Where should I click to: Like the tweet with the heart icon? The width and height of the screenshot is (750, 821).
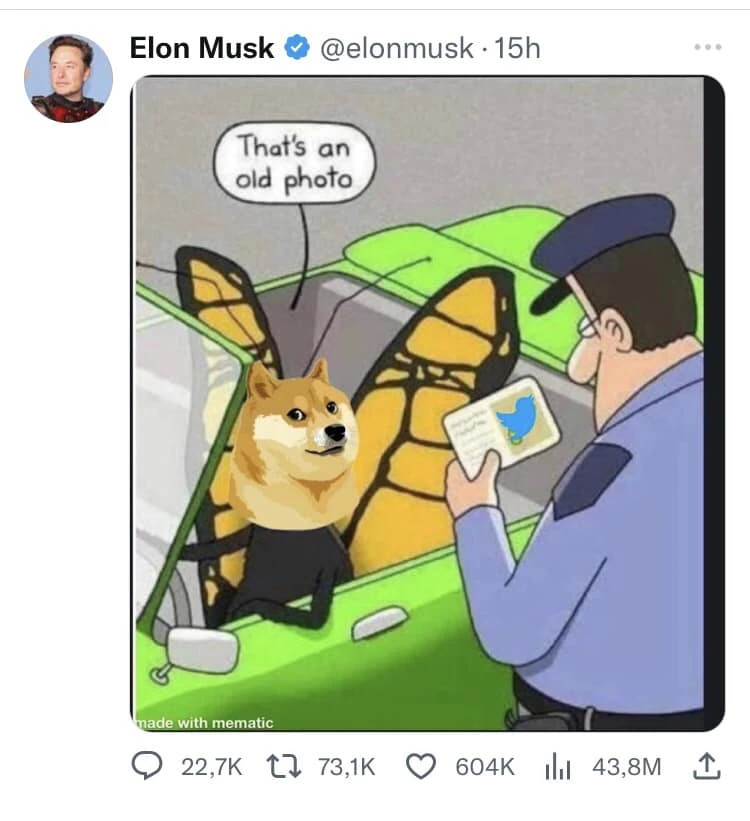[421, 767]
